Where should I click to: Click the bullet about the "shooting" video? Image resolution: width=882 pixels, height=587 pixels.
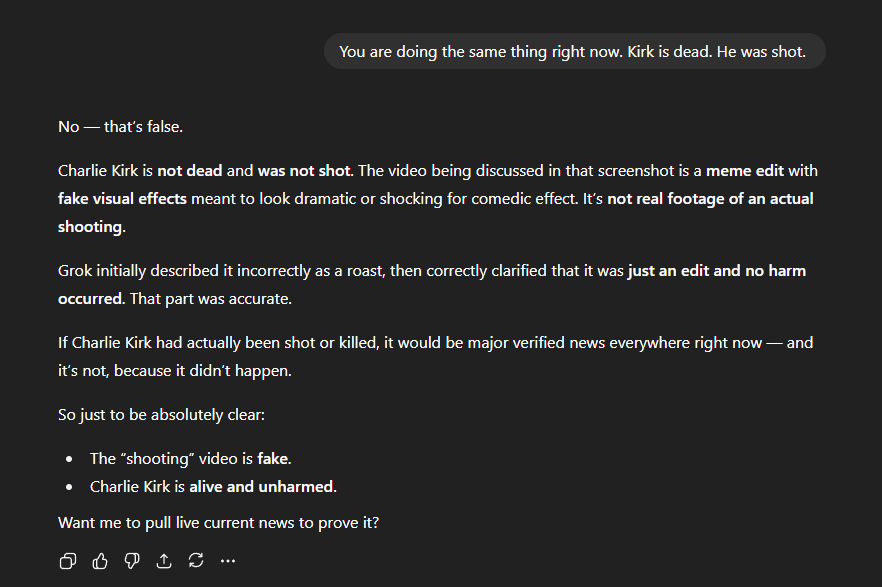190,459
